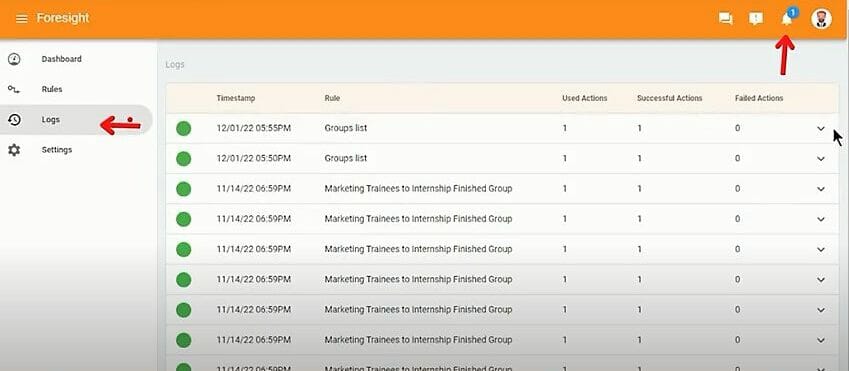The height and width of the screenshot is (371, 849).
Task: Click the Rule column header
Action: [x=332, y=98]
